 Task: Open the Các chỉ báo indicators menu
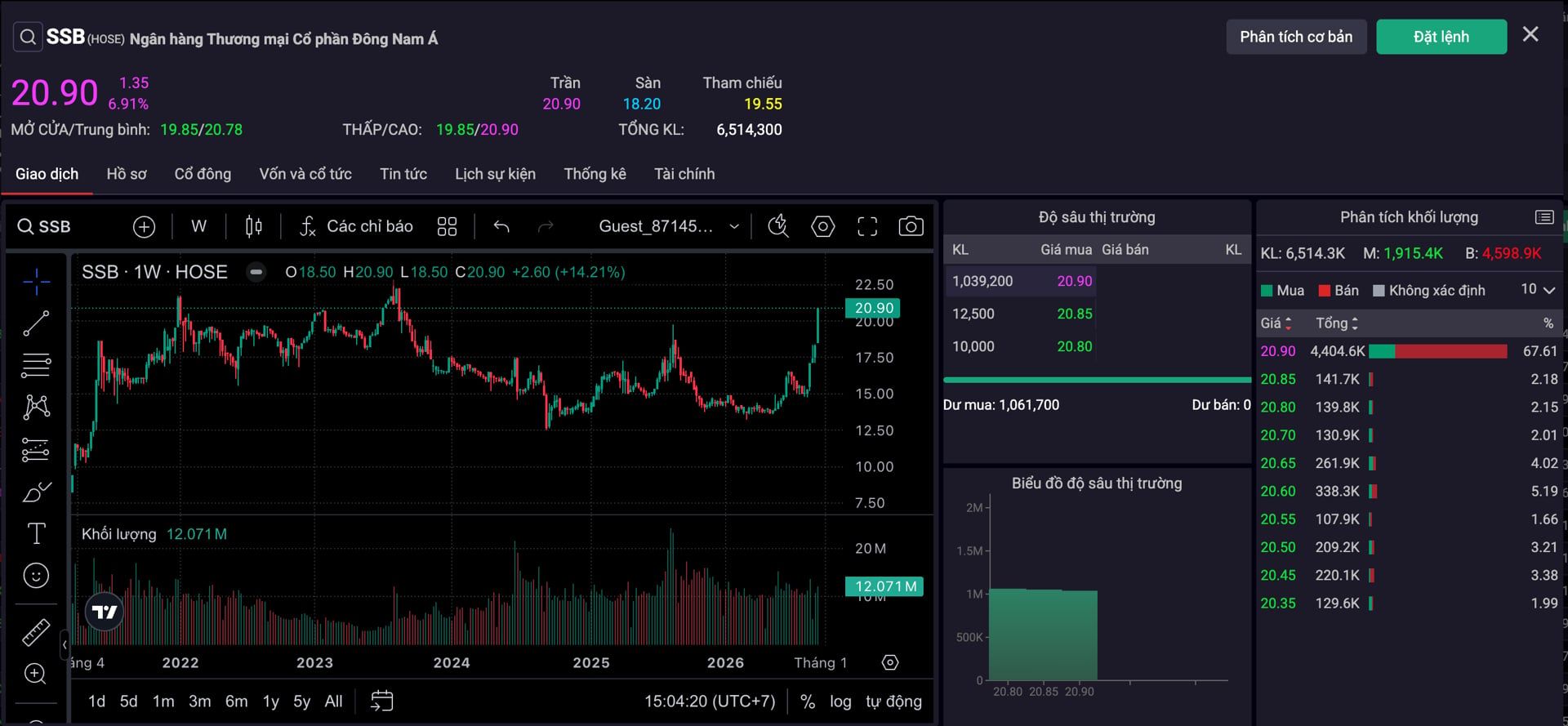[356, 226]
